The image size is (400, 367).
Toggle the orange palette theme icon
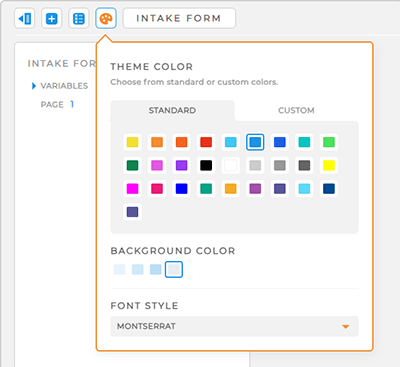coord(106,18)
